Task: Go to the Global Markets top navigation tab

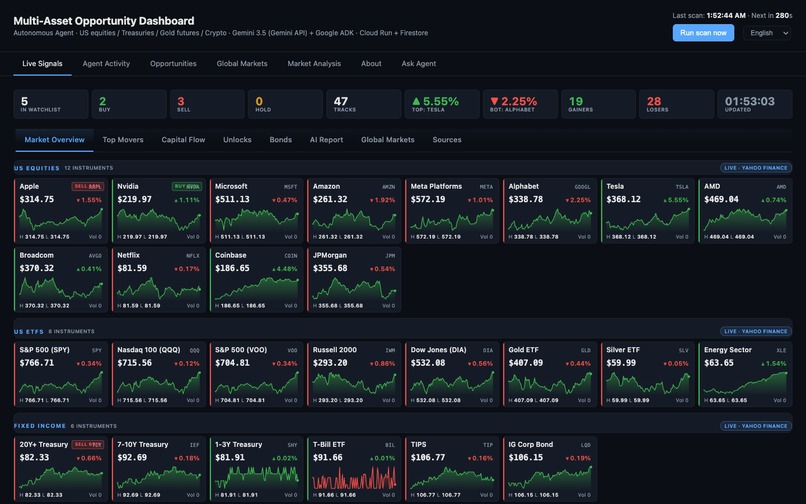Action: click(x=242, y=64)
